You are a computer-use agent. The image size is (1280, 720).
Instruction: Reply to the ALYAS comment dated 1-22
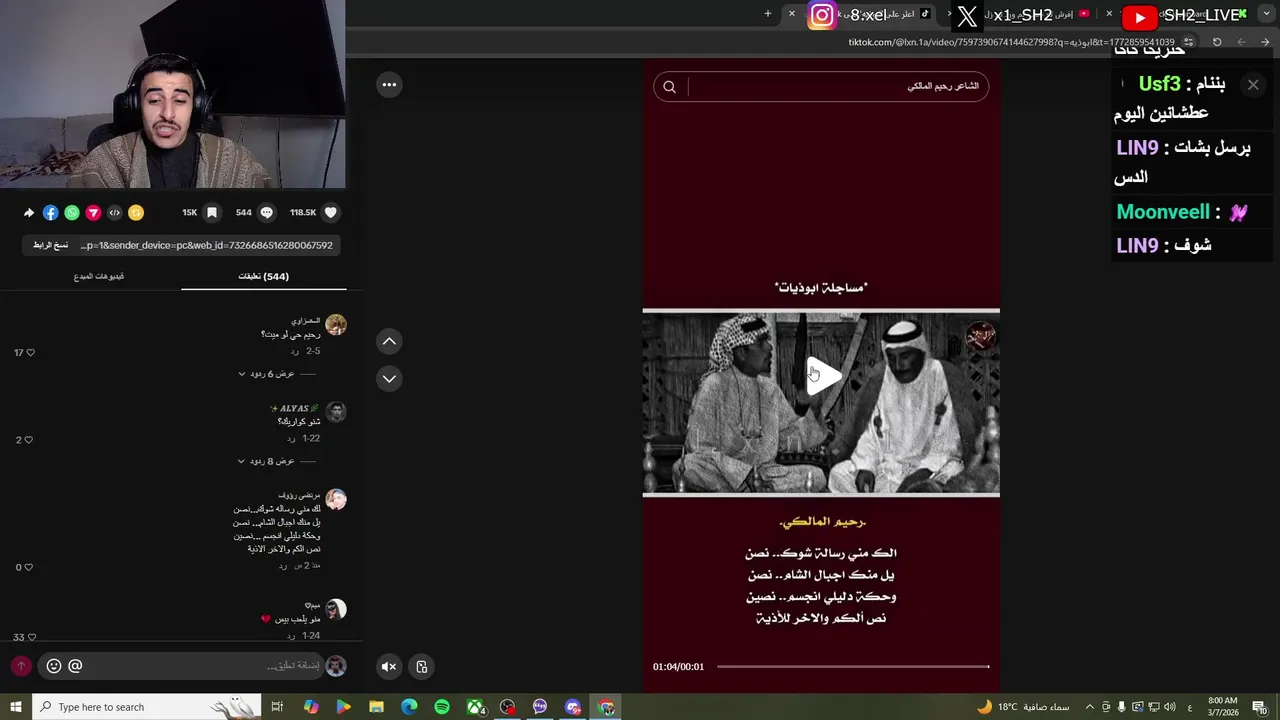click(291, 438)
